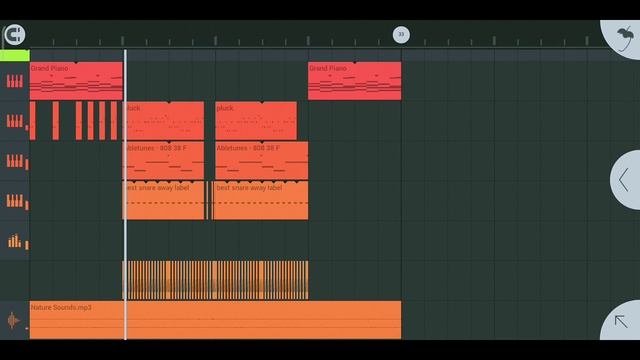Select the Grand Piano track icon
Viewport: 640px width, 360px height.
pos(15,81)
